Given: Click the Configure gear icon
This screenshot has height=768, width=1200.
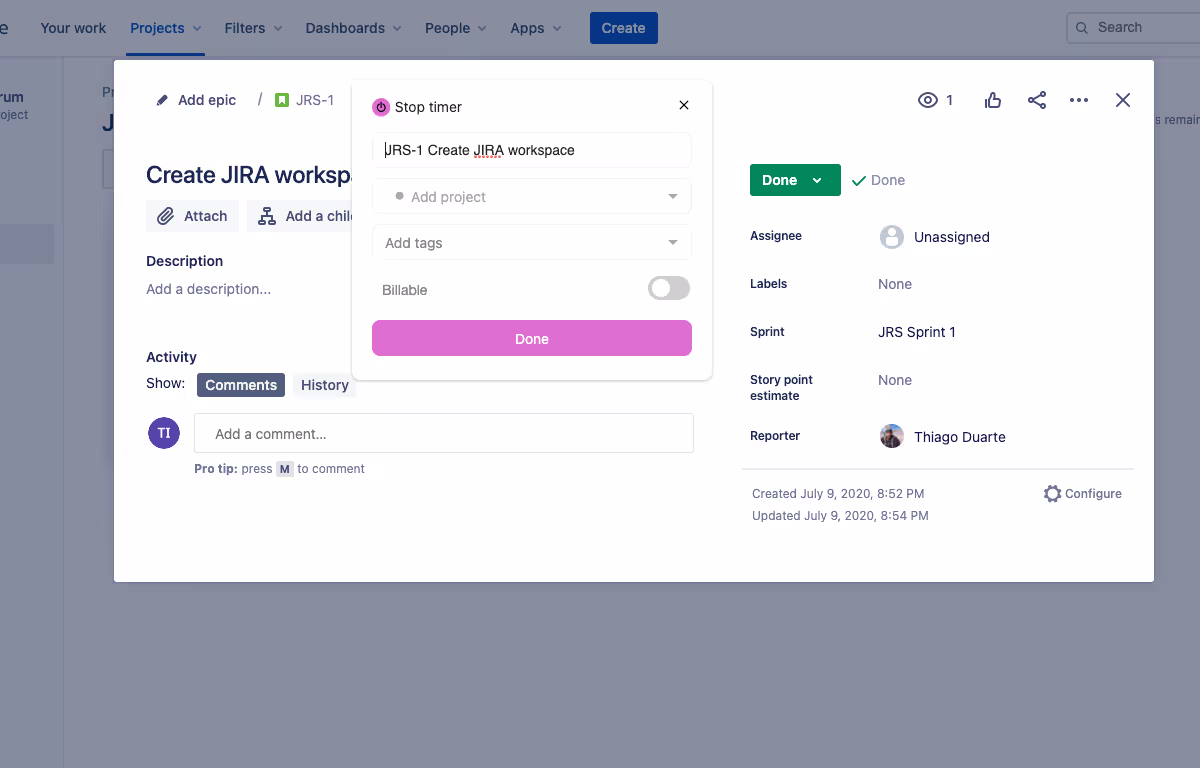Looking at the screenshot, I should (x=1052, y=494).
